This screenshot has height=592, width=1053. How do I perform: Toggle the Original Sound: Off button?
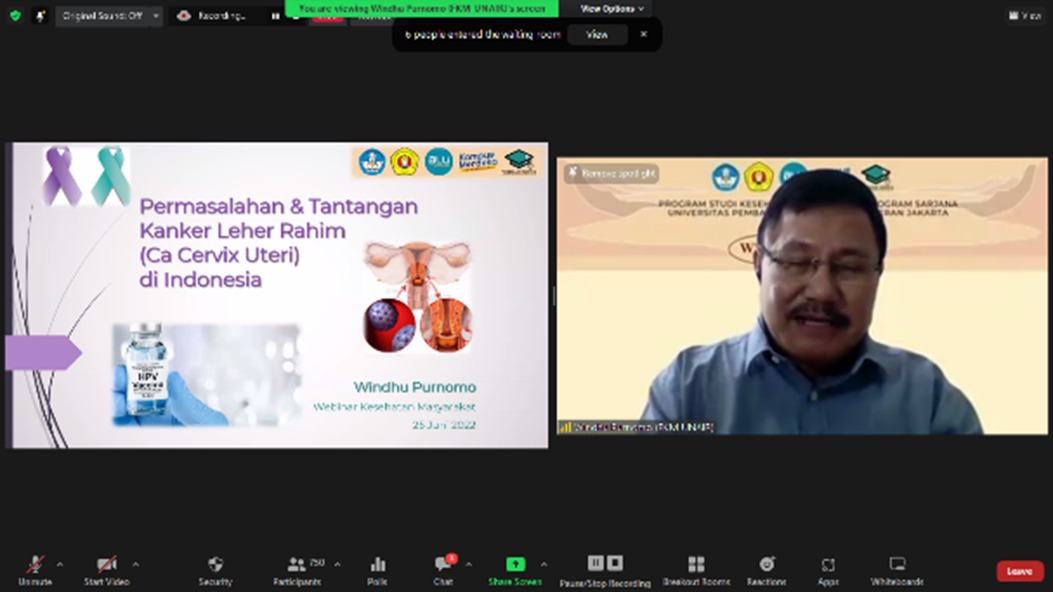102,16
